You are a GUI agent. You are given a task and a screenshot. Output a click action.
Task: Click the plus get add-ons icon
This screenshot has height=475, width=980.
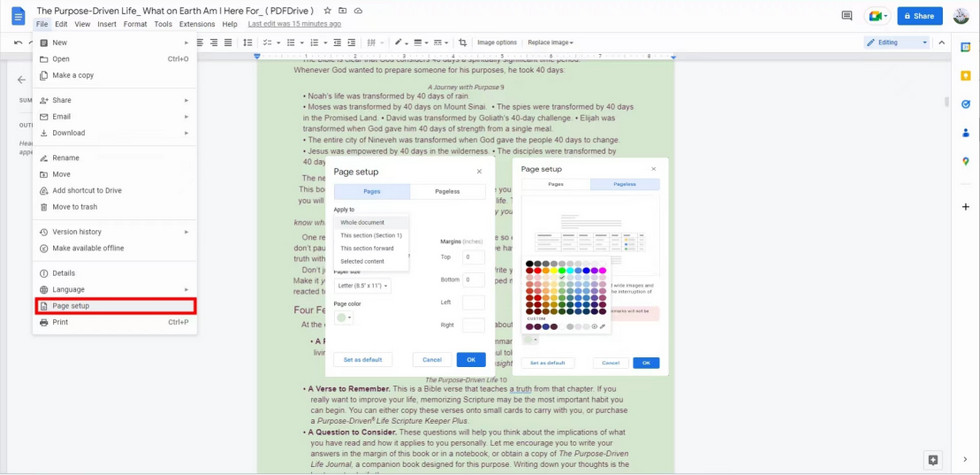point(966,207)
